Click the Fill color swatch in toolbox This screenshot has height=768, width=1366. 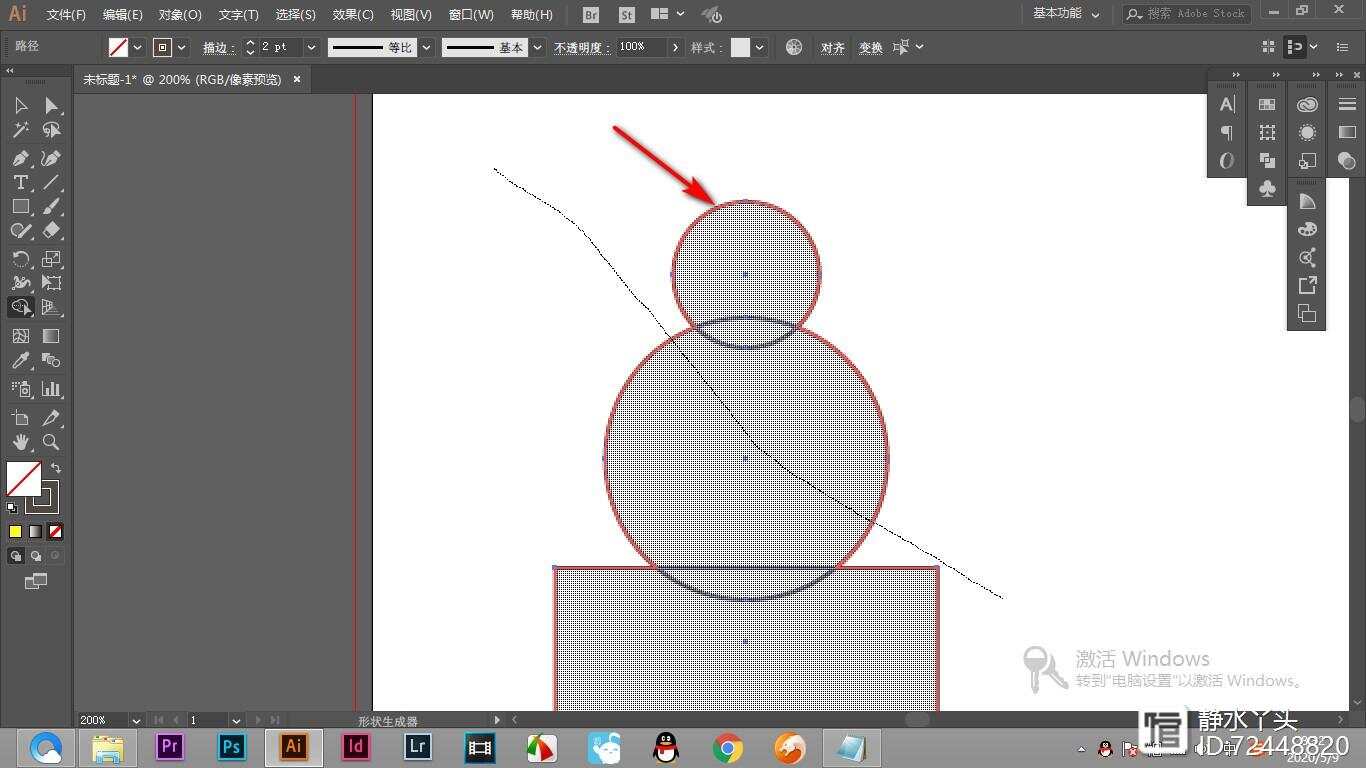coord(23,479)
